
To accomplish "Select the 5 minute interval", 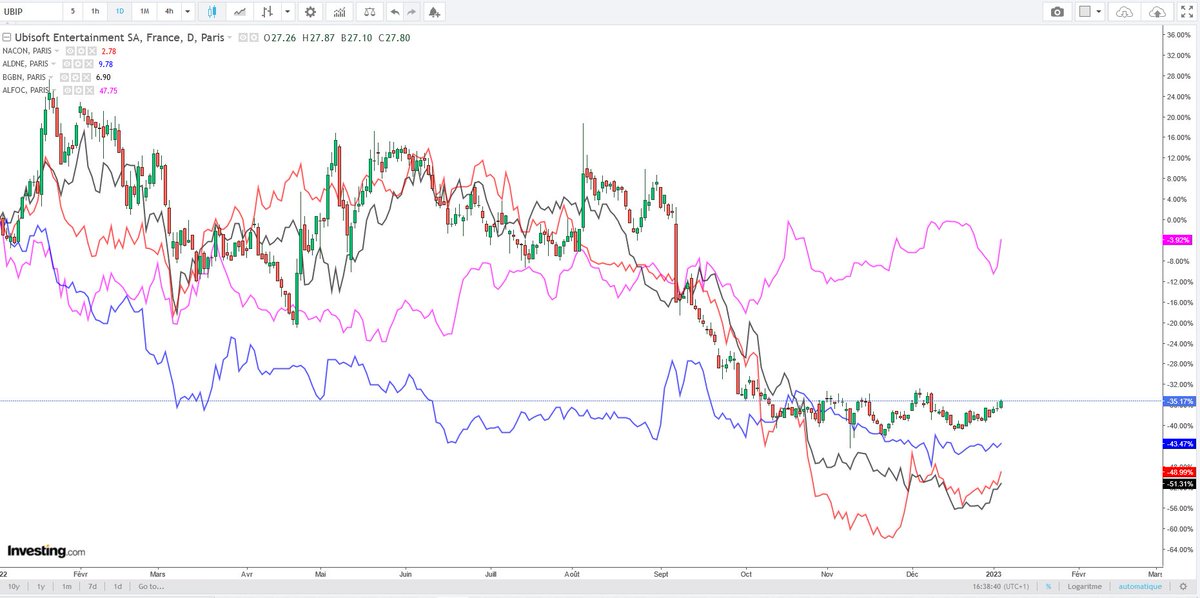I will tap(72, 12).
